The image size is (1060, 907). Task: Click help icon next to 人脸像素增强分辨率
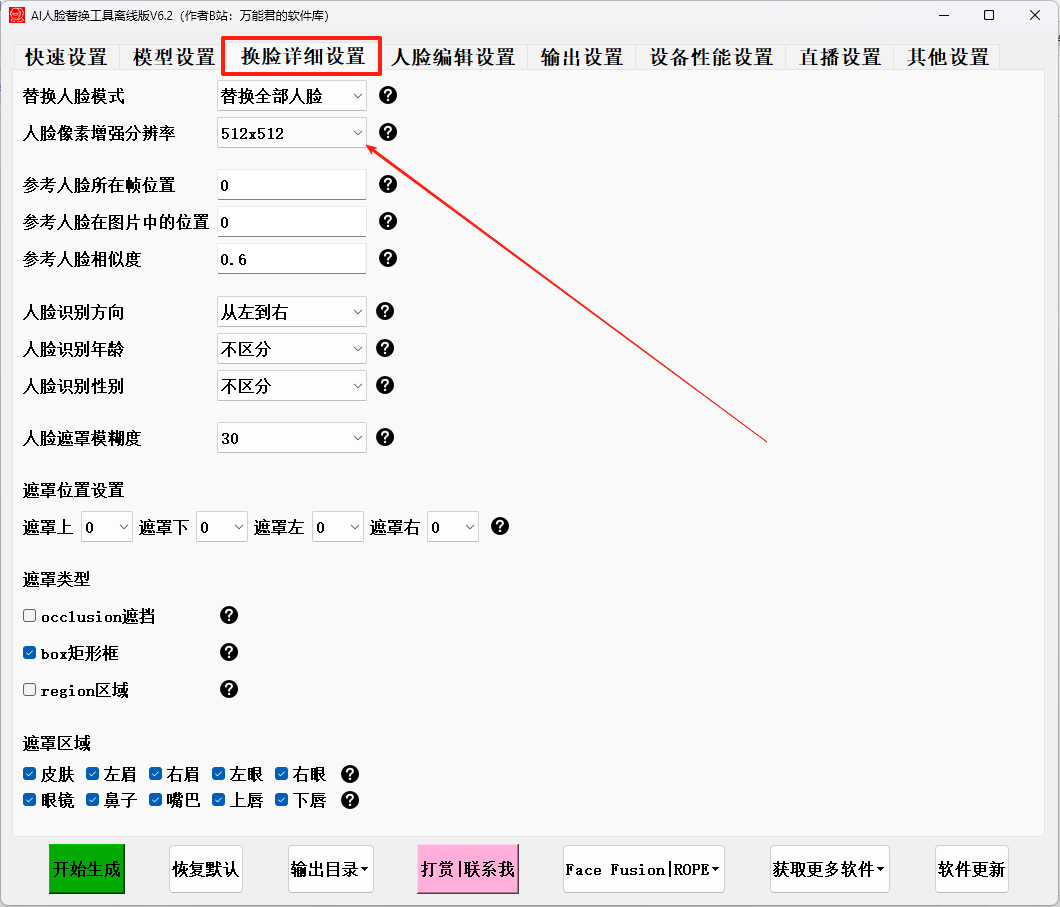(388, 132)
